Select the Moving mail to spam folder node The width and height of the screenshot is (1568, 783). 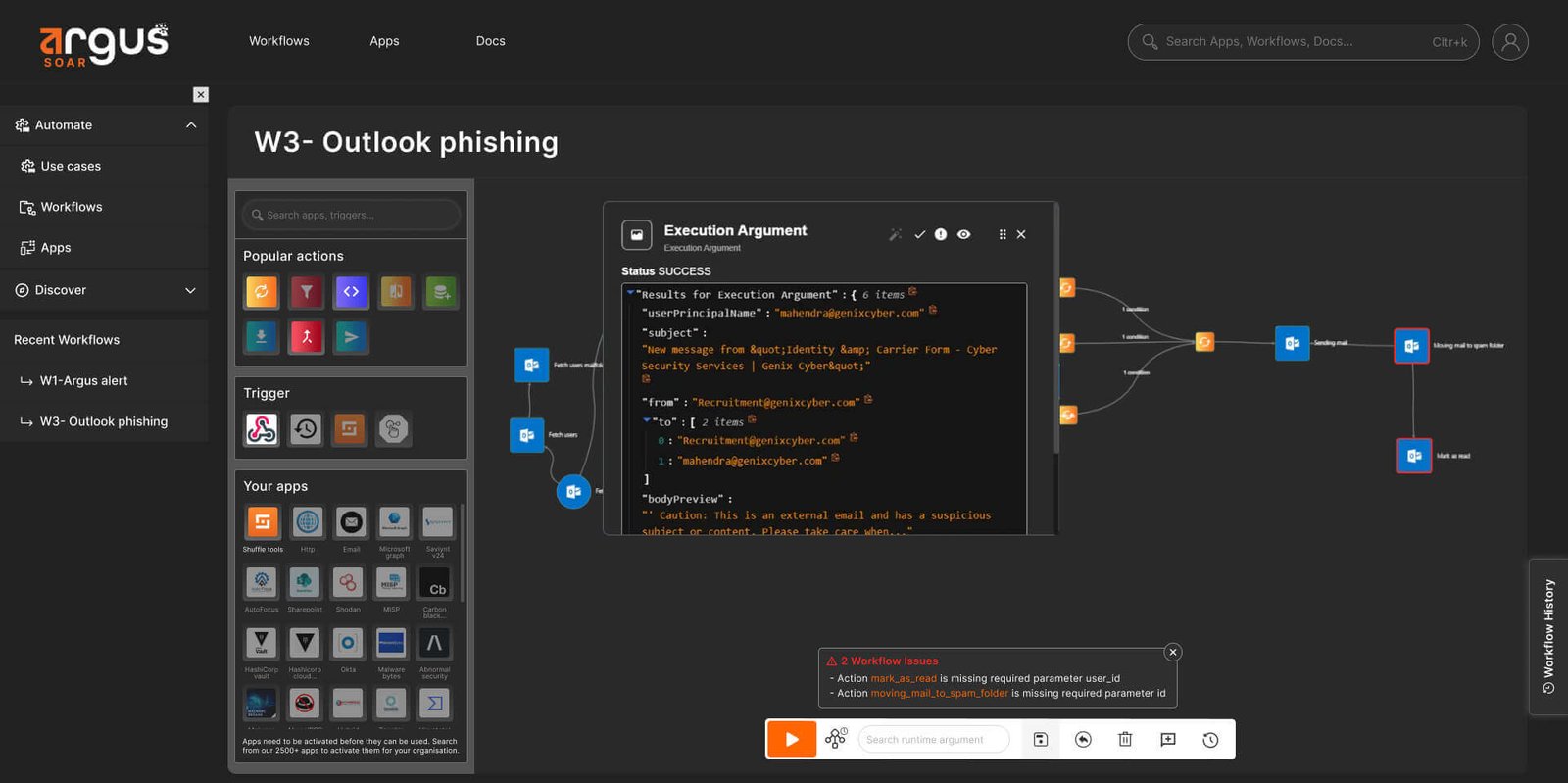[x=1411, y=345]
